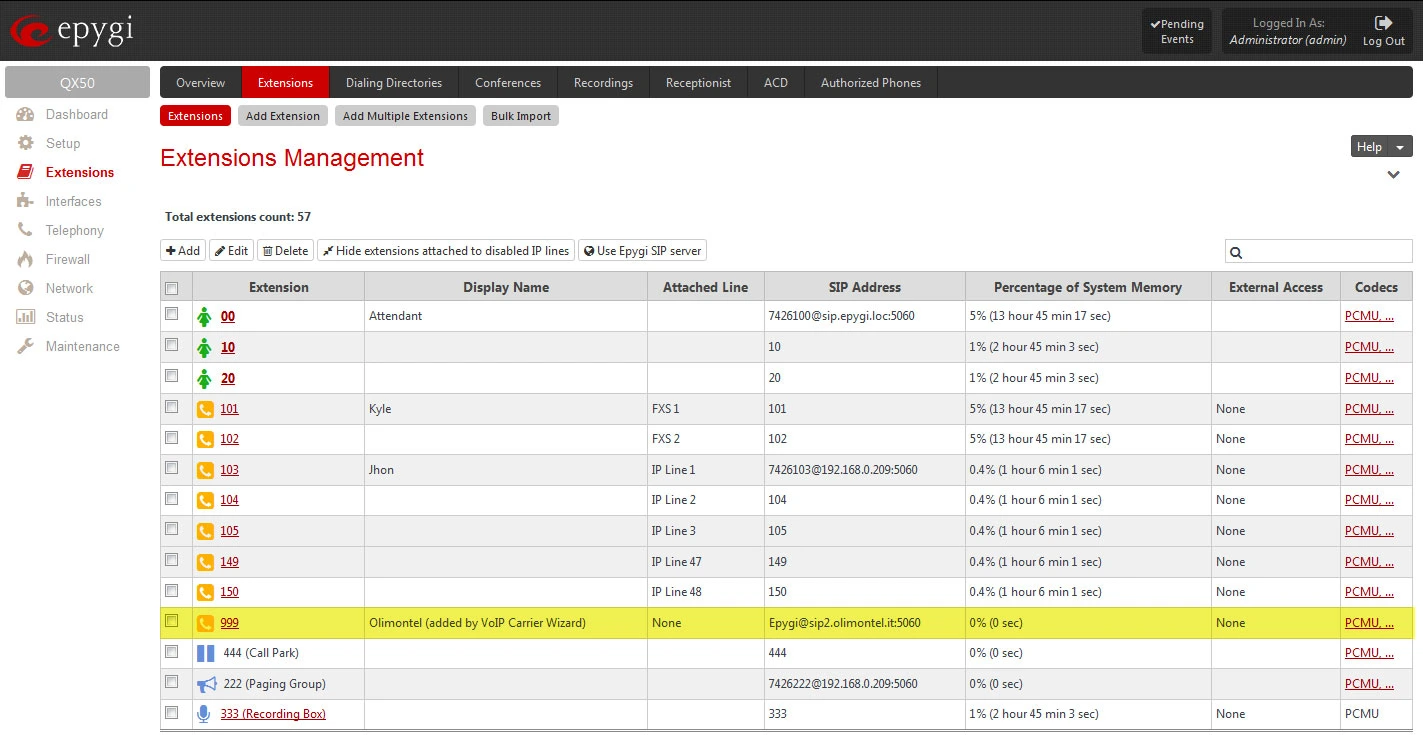Screen dimensions: 1423x735
Task: Click the Recording Box microphone icon
Action: point(204,714)
